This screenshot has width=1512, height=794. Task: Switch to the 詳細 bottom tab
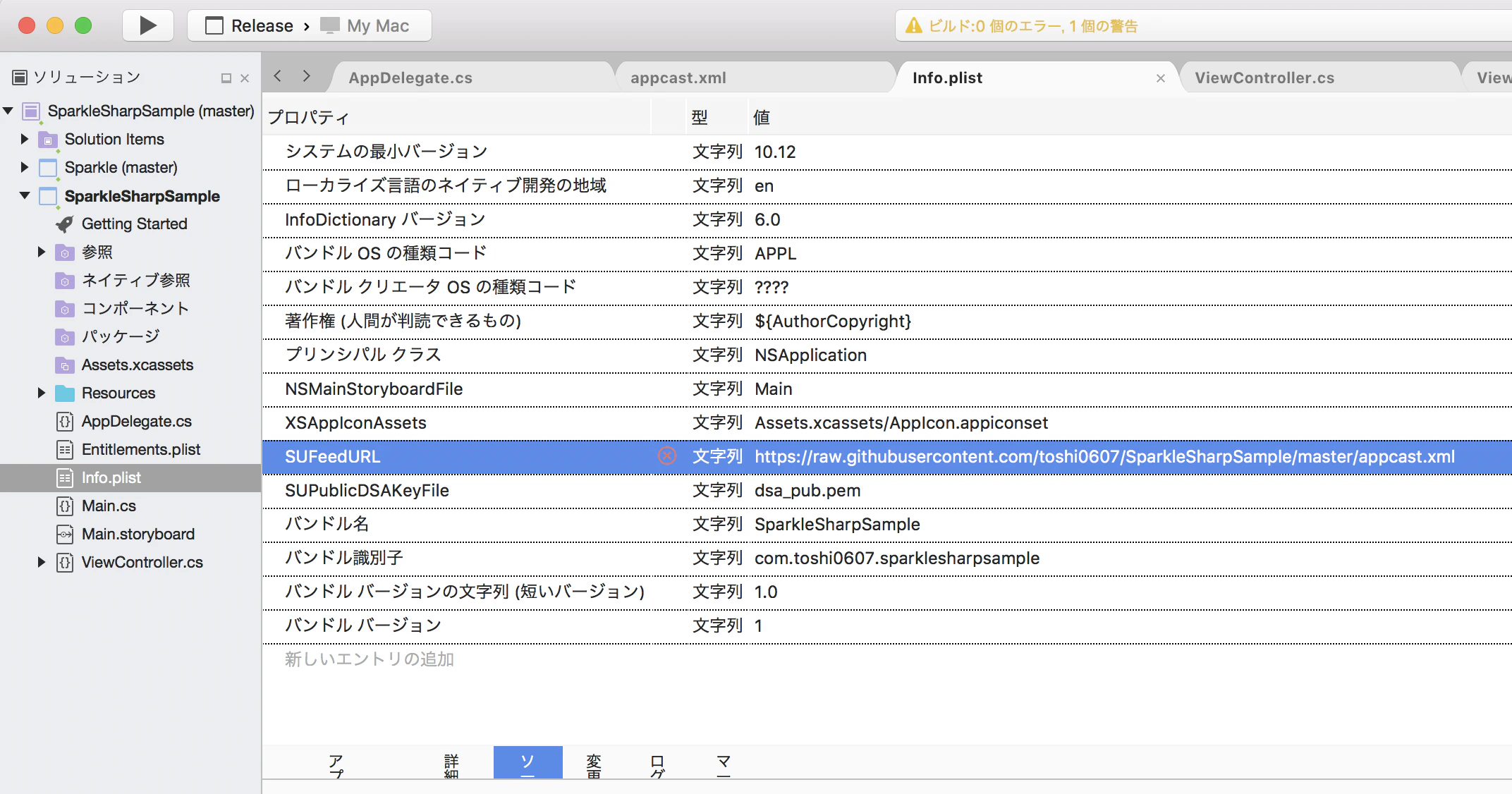click(x=451, y=764)
